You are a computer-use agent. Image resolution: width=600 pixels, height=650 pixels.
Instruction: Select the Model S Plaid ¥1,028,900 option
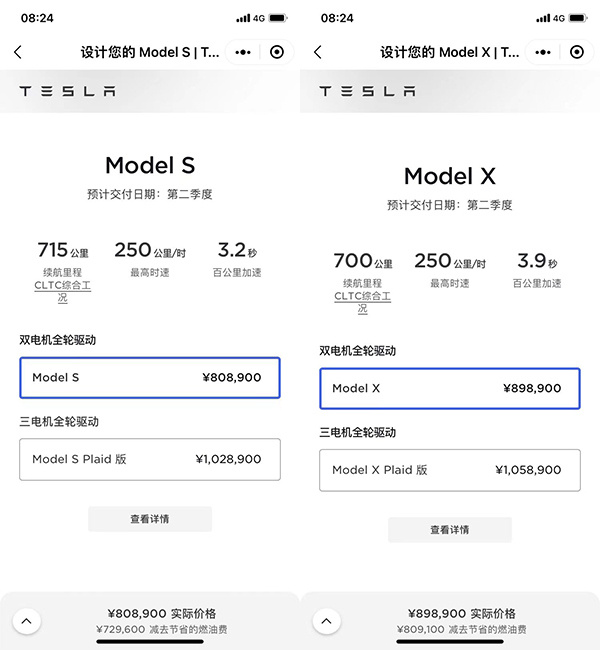click(x=150, y=459)
